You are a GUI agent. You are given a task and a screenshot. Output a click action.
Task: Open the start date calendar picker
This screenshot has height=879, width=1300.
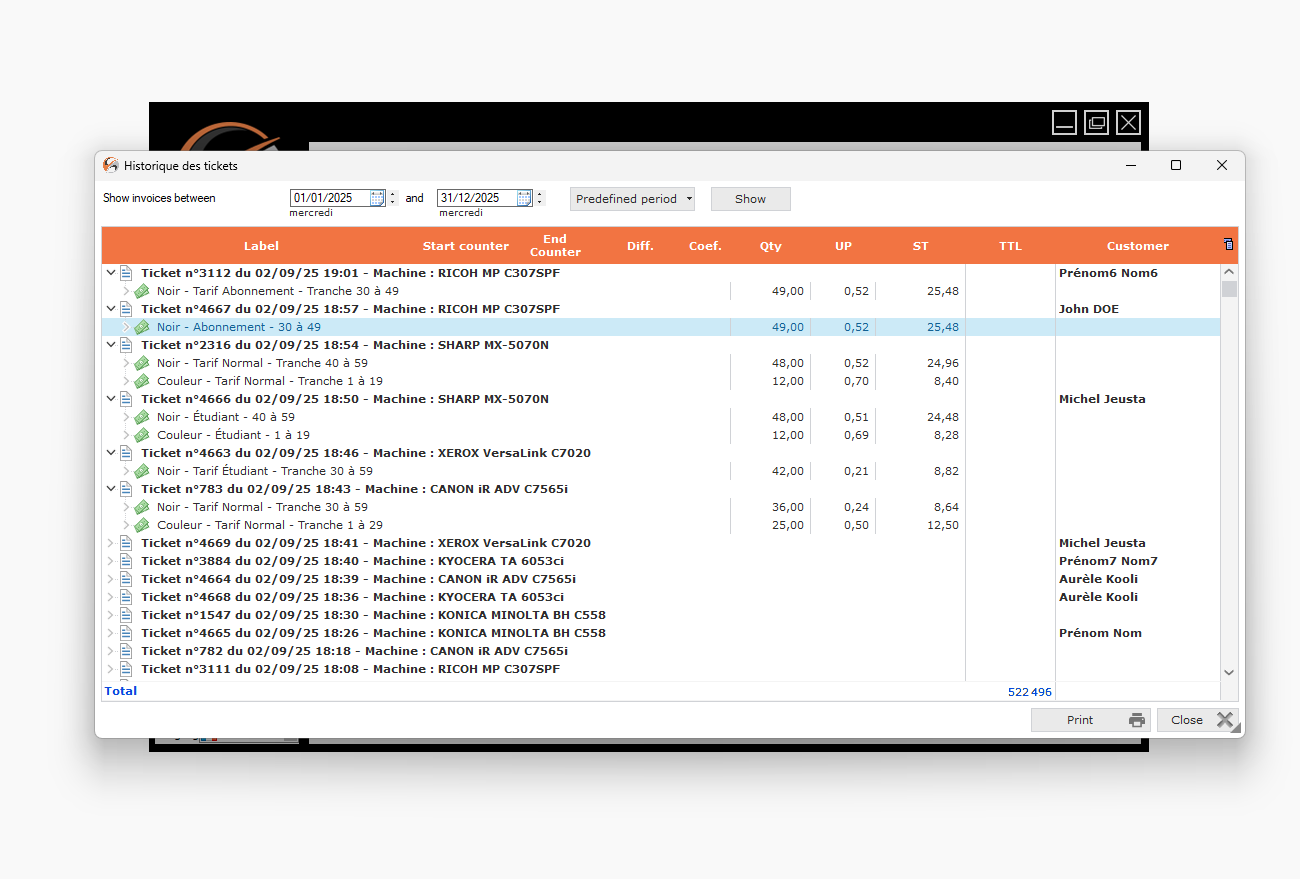pos(377,198)
